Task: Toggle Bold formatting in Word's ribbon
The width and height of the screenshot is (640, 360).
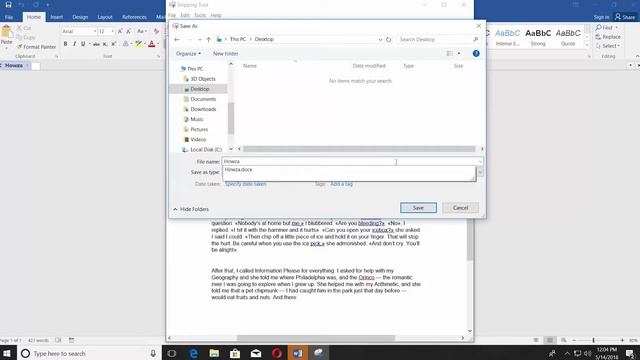Action: click(x=65, y=44)
